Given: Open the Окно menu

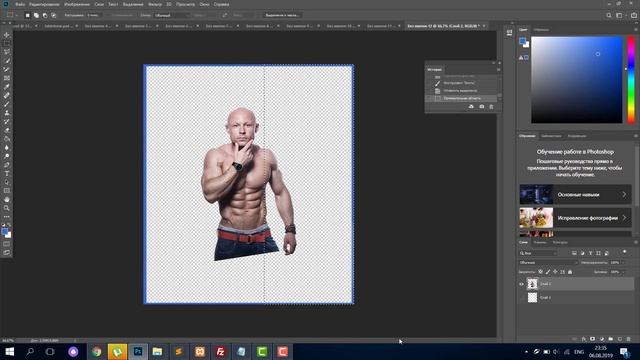Looking at the screenshot, I should (204, 4).
